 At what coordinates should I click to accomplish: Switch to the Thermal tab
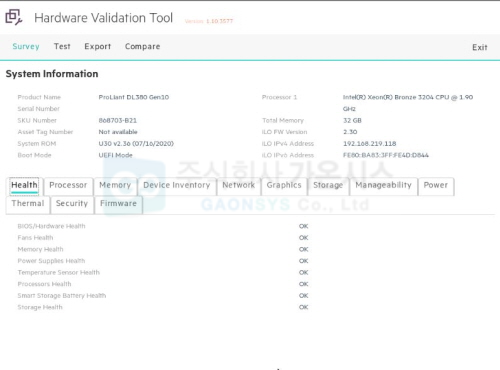(28, 204)
